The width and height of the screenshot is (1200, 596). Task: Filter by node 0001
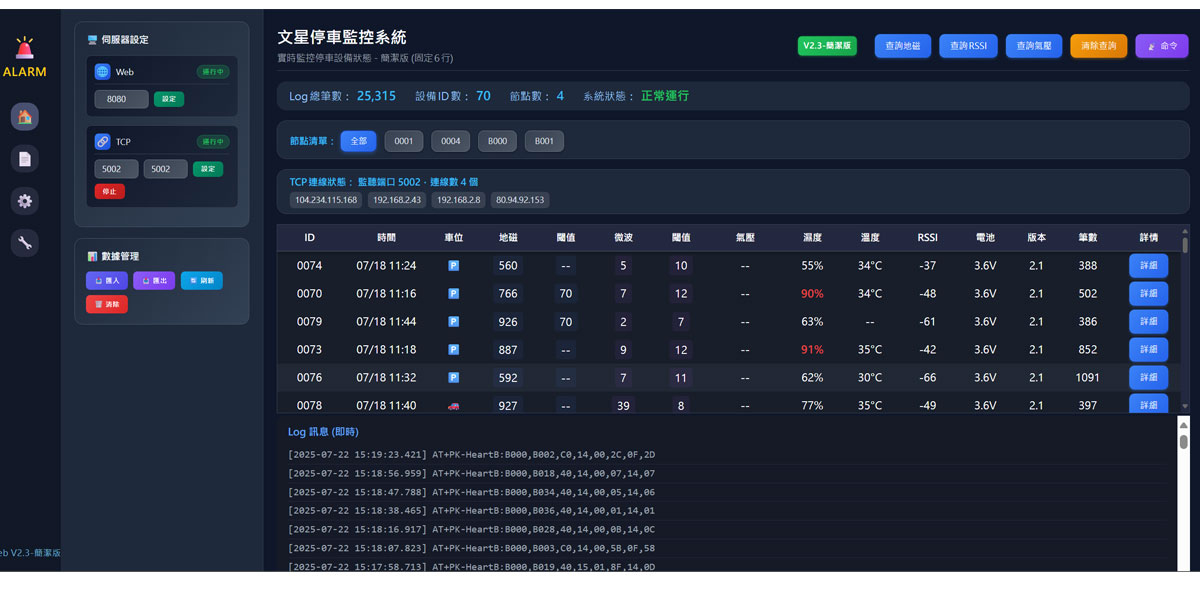click(x=403, y=141)
